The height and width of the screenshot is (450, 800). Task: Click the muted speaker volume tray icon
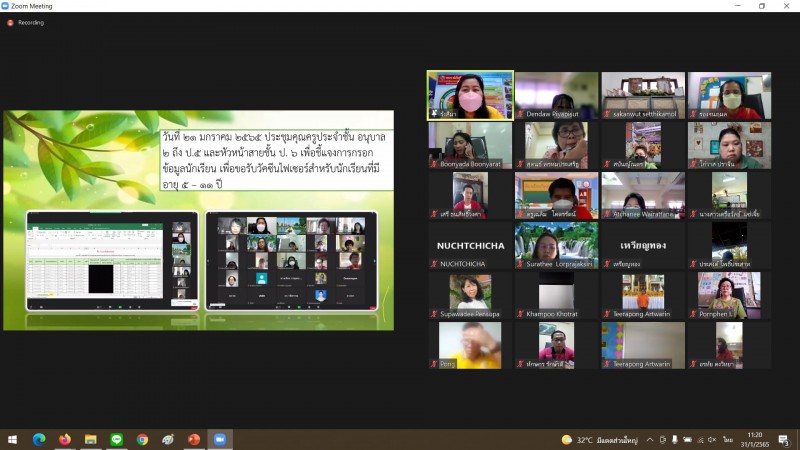712,440
